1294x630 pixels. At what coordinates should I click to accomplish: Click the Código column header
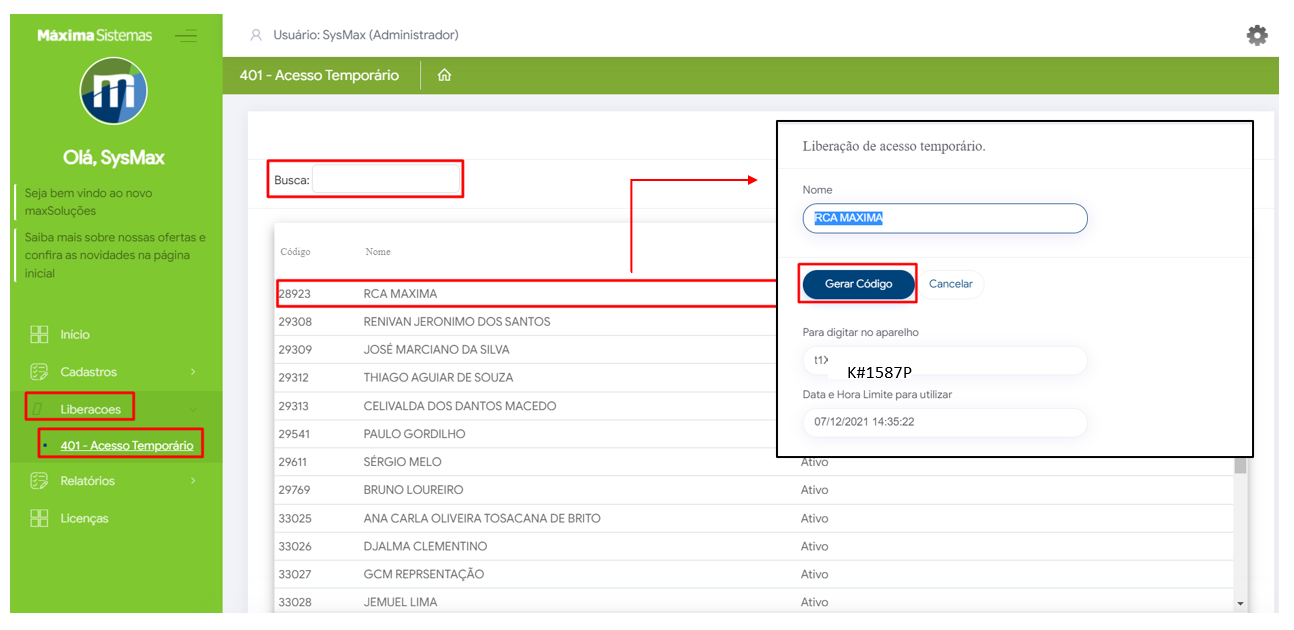[295, 252]
